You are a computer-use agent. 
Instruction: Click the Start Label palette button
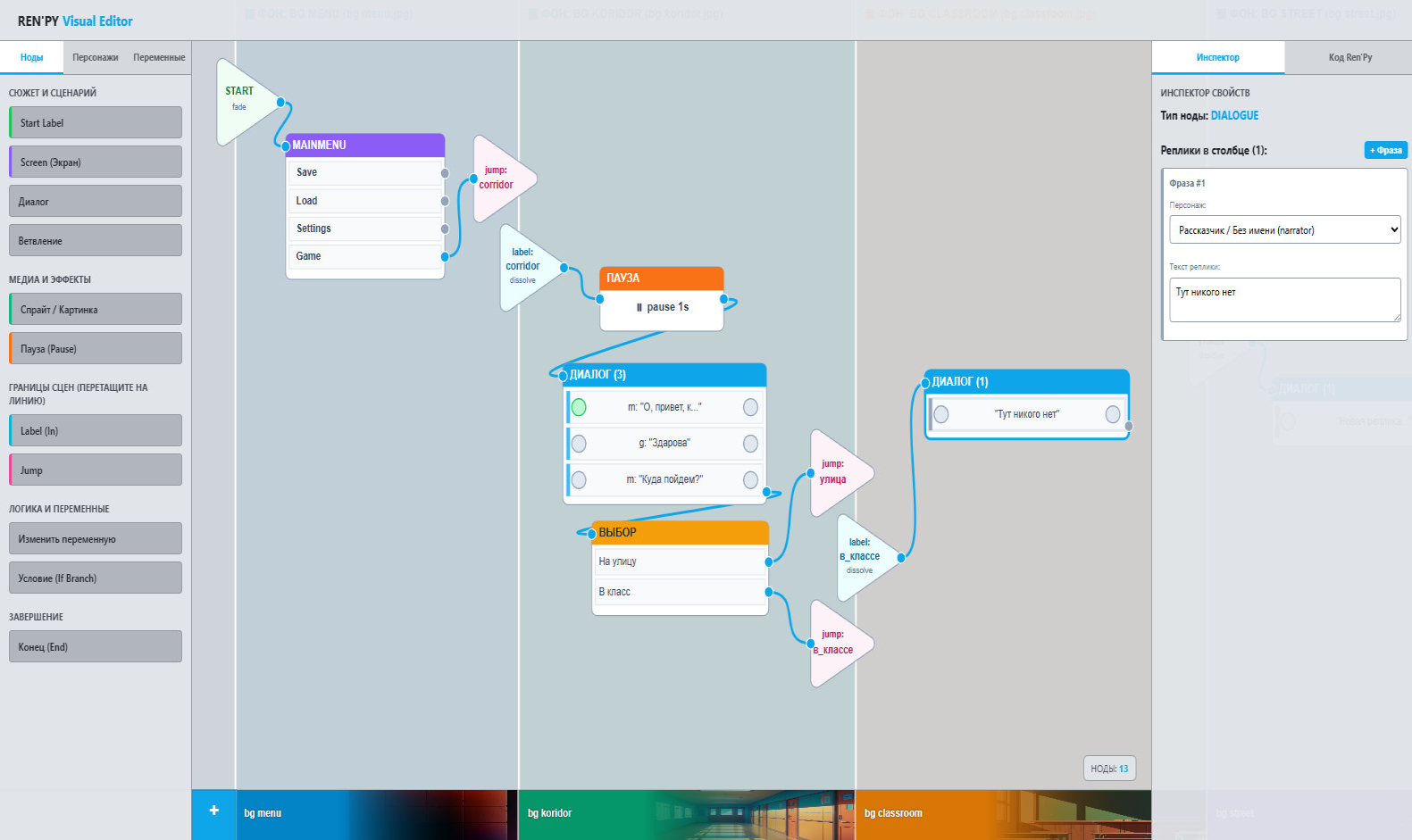96,122
